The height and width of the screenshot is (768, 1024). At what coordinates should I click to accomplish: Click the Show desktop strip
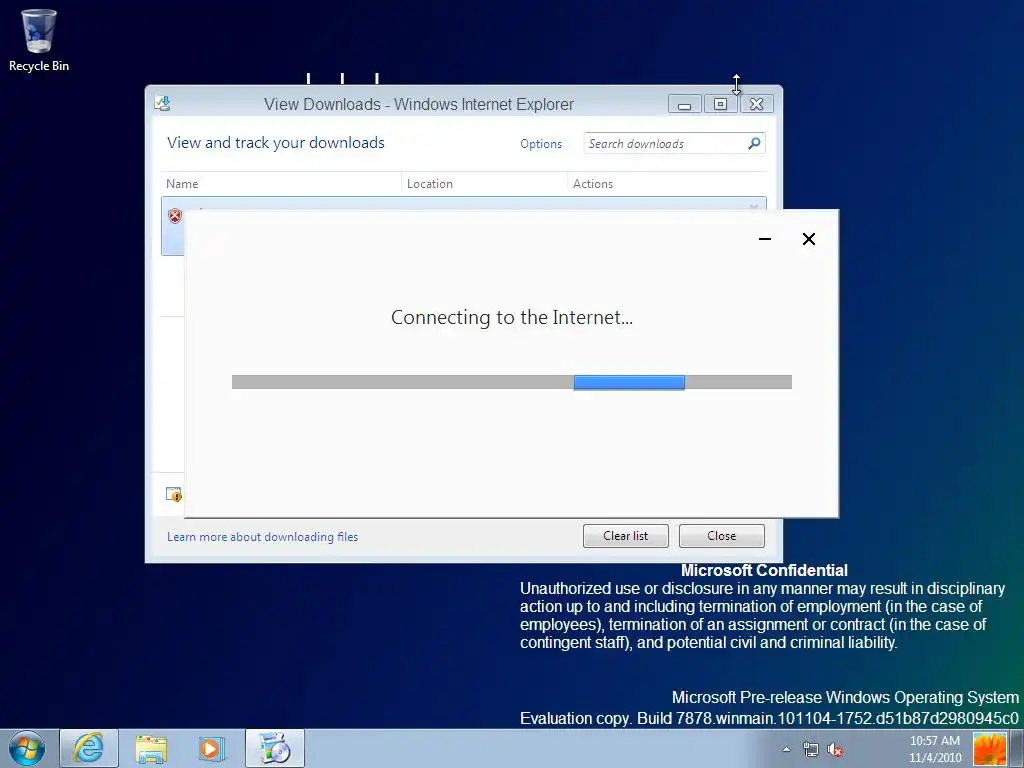(1017, 749)
